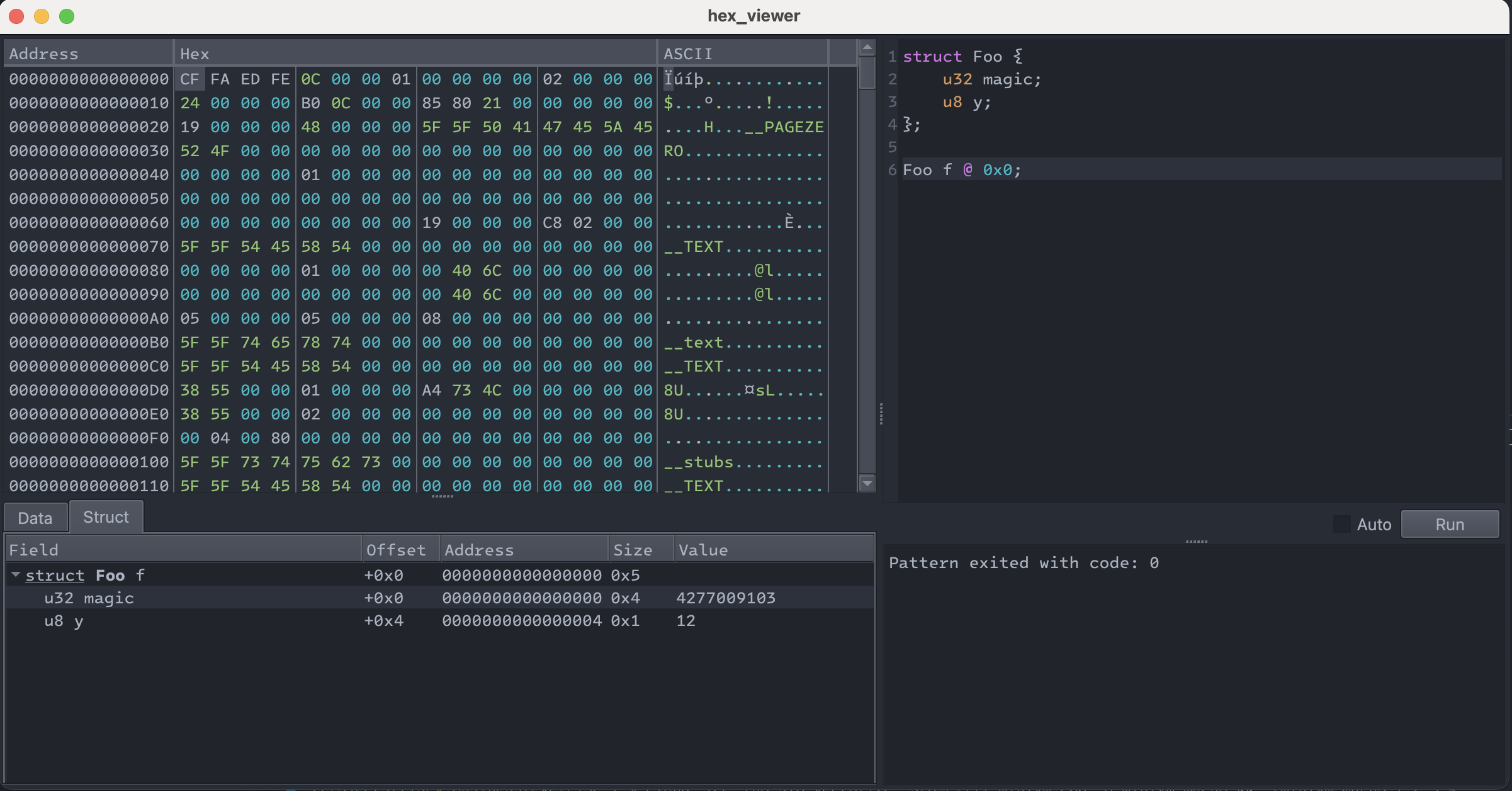Click the horizontal splitter grip below hex view

point(442,496)
